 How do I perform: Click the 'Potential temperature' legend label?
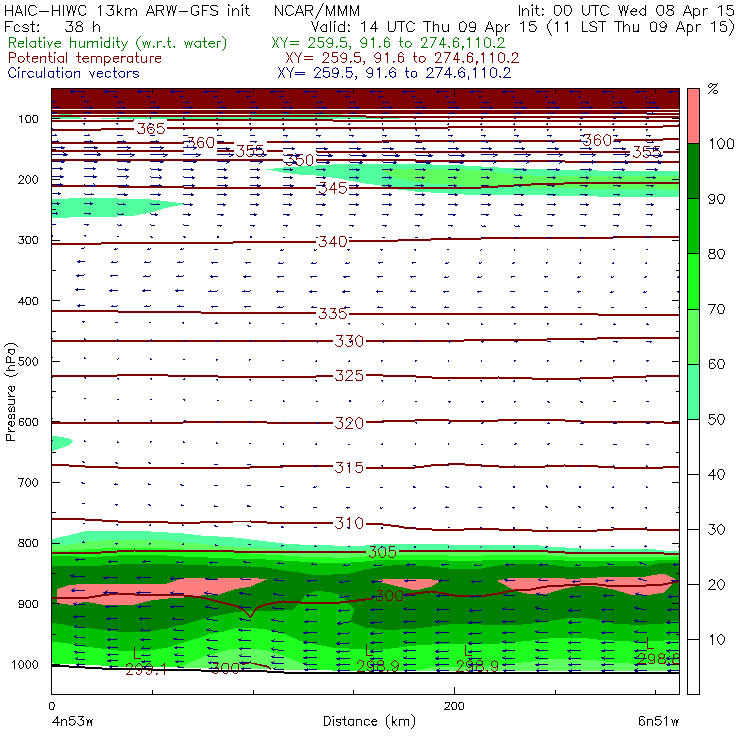(85, 58)
